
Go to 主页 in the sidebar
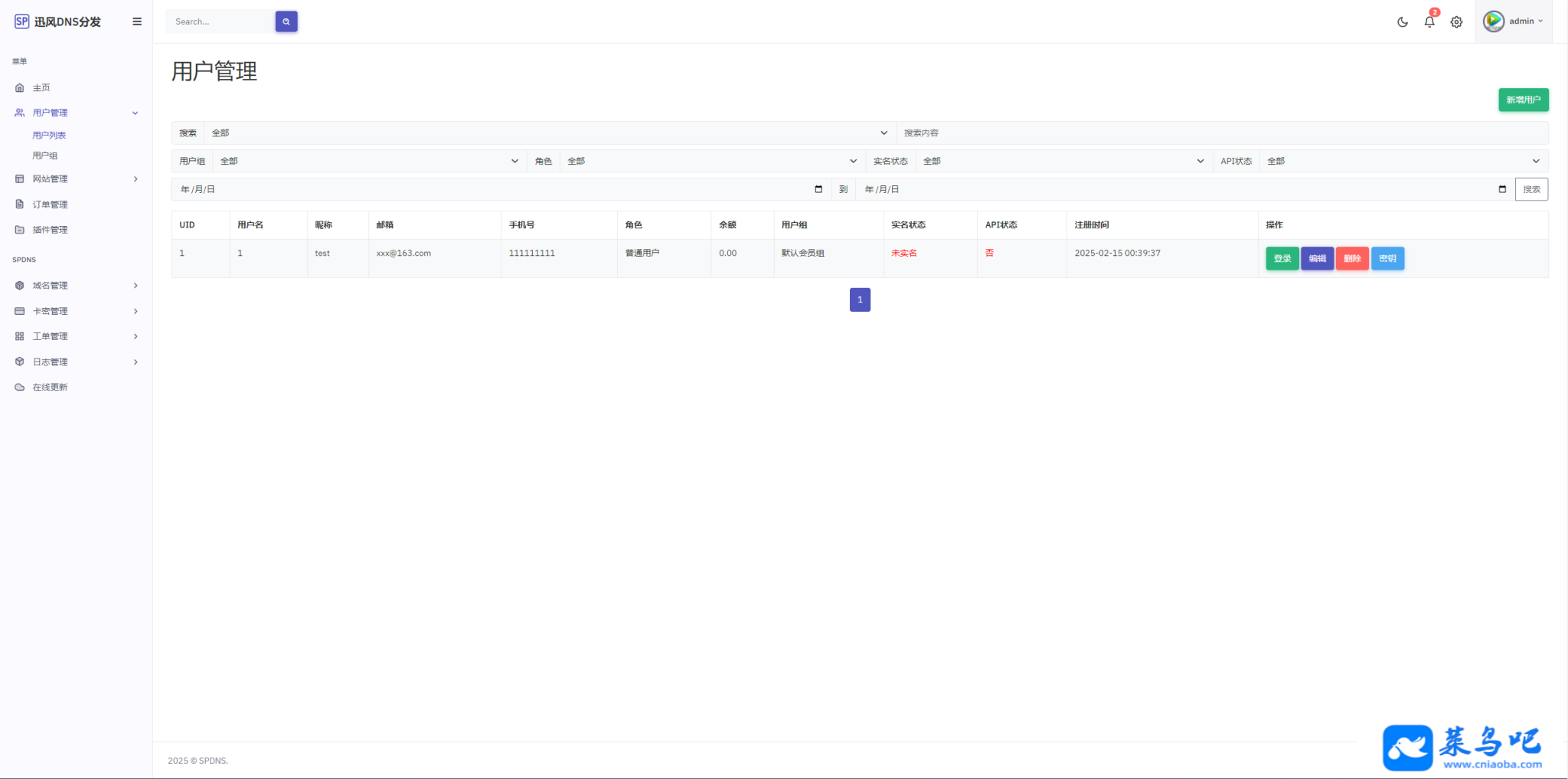pos(41,87)
